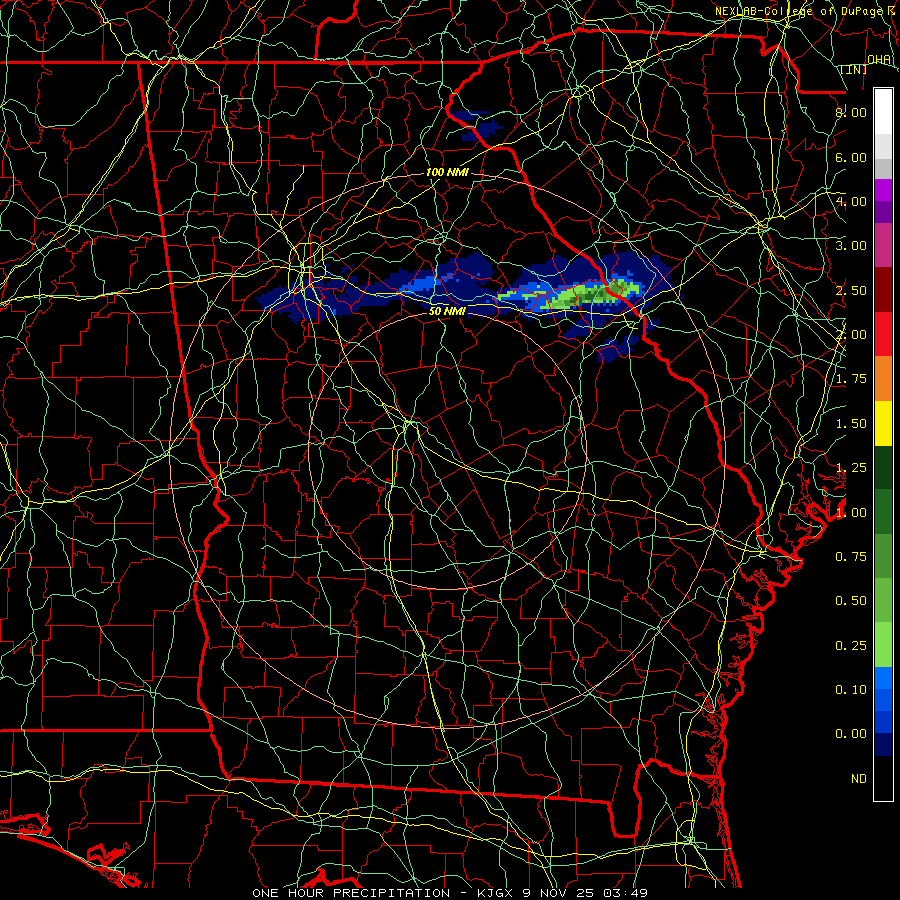This screenshot has width=900, height=900.
Task: Click the (IN) units label
Action: [854, 69]
